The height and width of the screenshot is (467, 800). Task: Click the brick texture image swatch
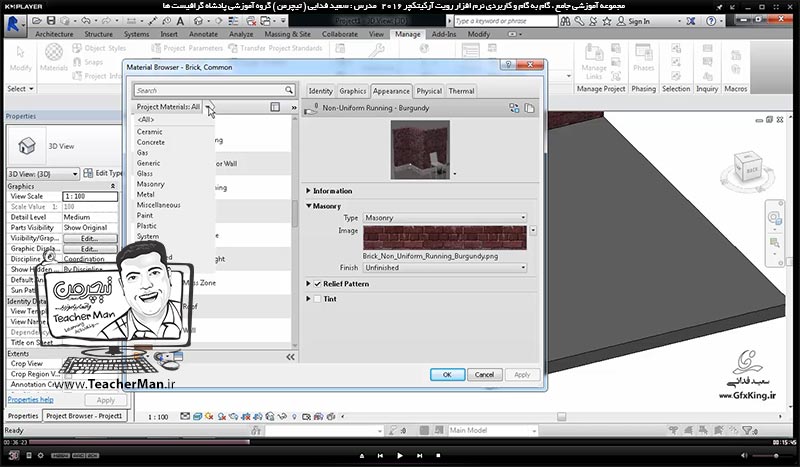coord(444,237)
